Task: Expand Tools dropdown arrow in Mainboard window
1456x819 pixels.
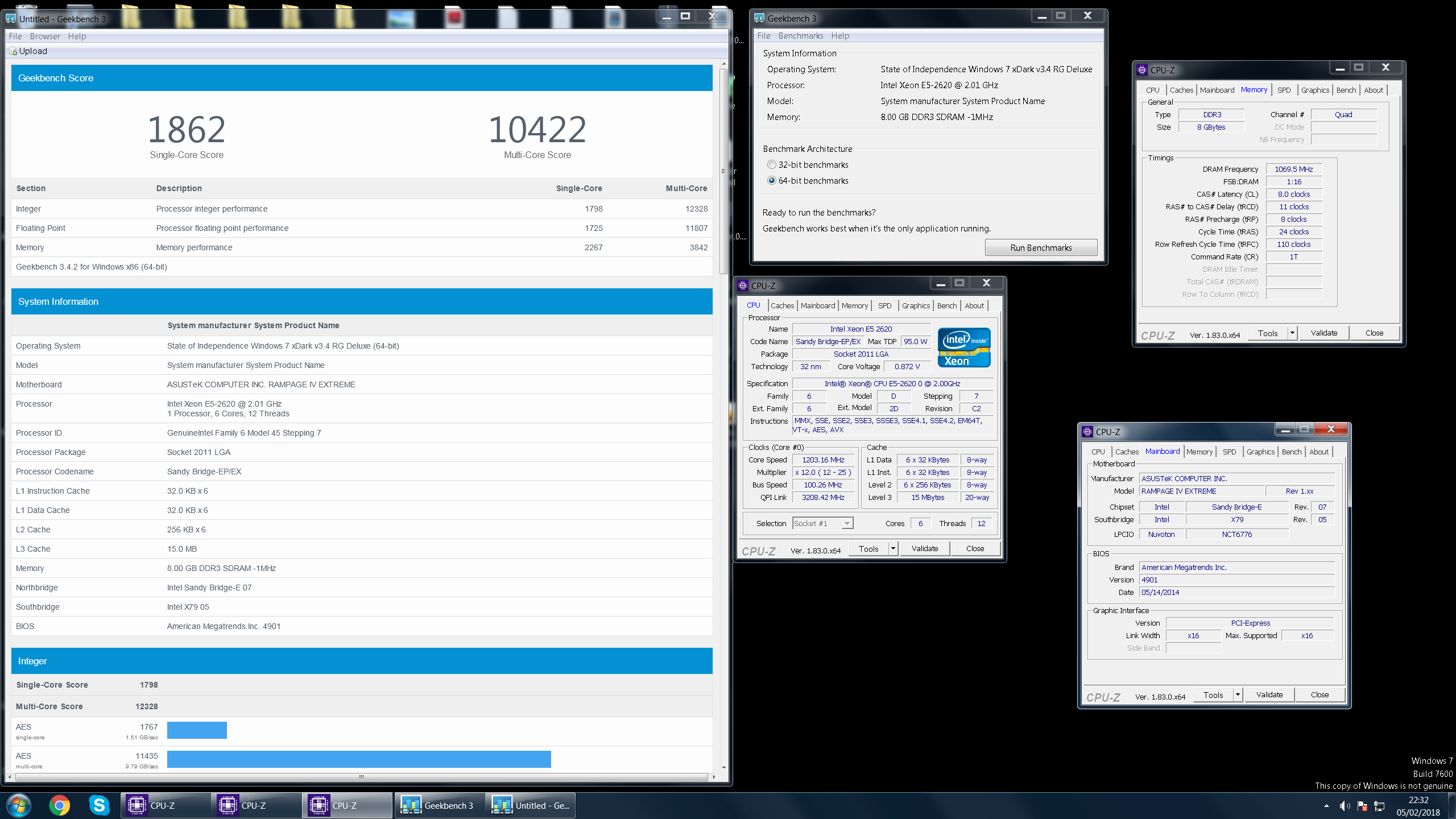Action: pos(1238,695)
